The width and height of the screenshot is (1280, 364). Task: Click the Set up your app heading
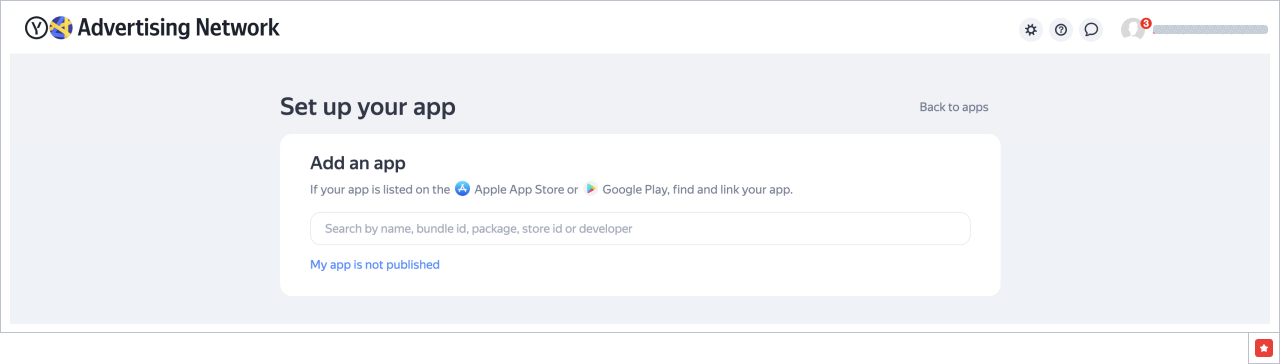point(368,107)
